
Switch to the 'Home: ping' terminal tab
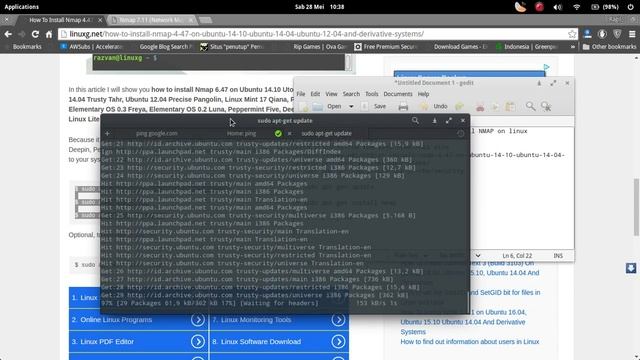coord(241,133)
